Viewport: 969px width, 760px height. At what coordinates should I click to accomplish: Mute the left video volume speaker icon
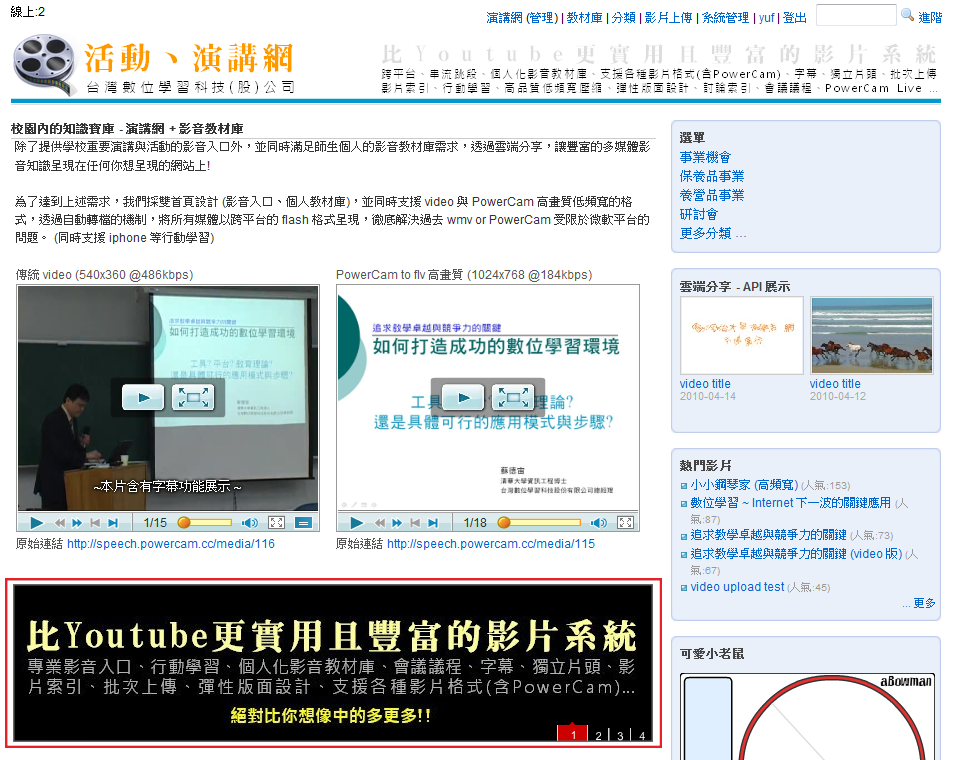point(250,522)
